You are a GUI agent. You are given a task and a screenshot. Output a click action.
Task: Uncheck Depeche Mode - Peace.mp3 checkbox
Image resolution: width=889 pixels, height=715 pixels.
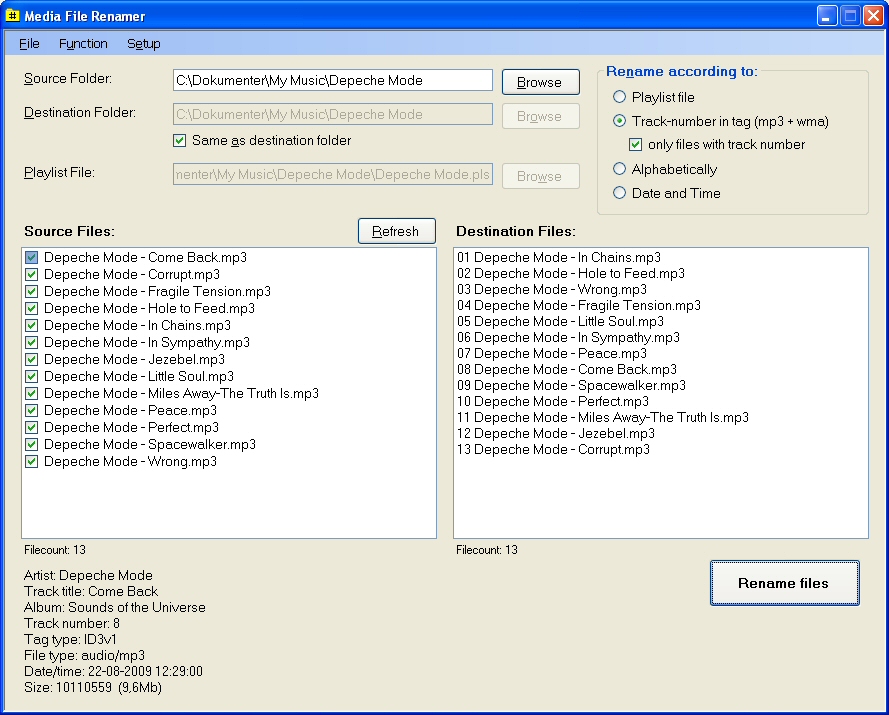coord(32,411)
